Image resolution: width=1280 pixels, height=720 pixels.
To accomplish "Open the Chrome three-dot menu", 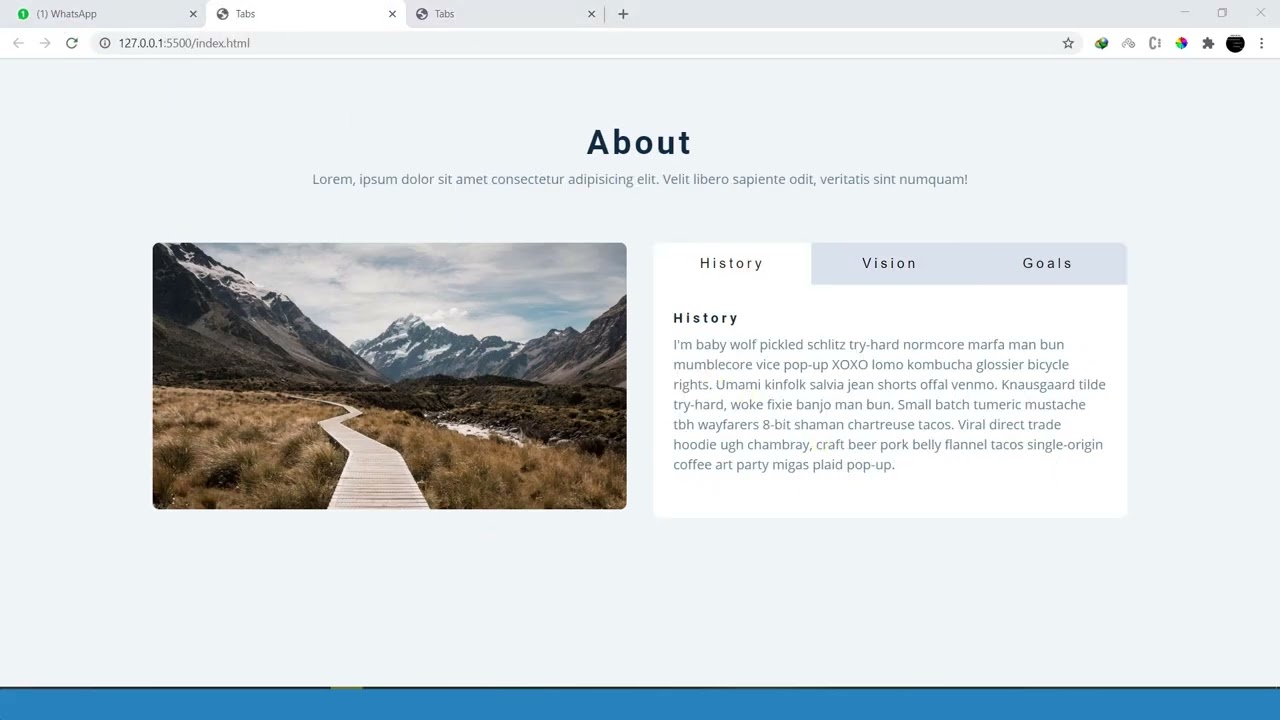I will point(1262,43).
